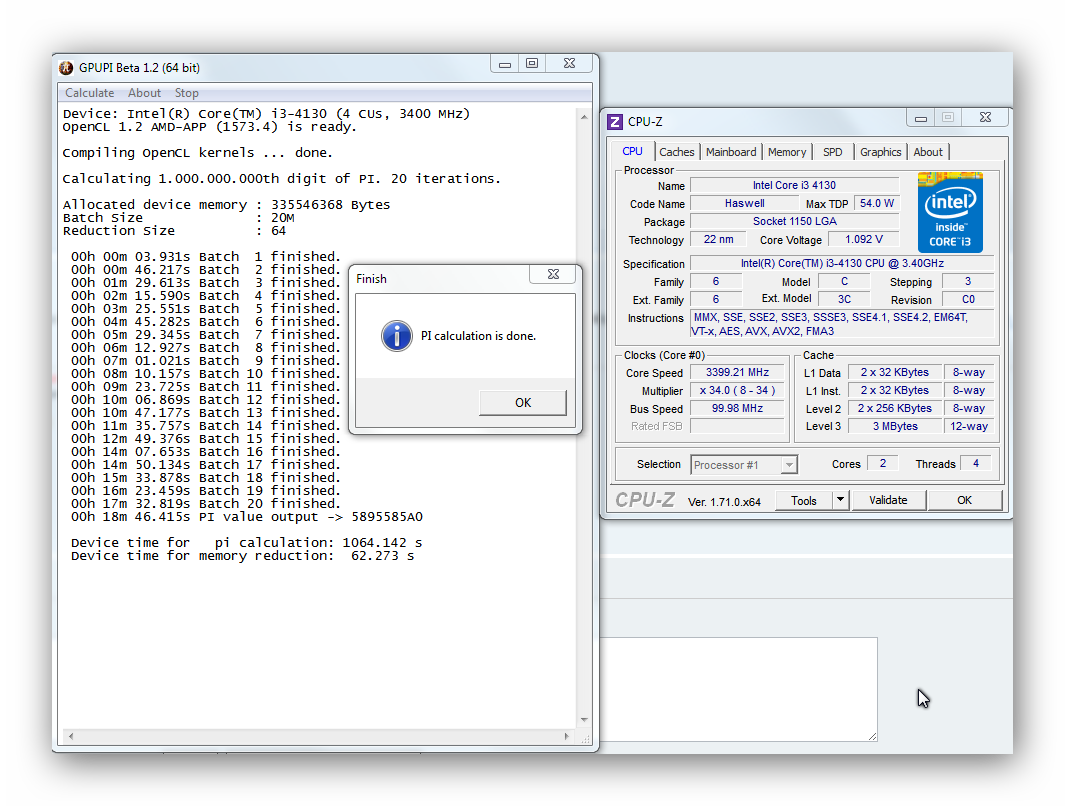1065x806 pixels.
Task: Expand the Tools dropdown arrow in CPU-Z
Action: (x=840, y=500)
